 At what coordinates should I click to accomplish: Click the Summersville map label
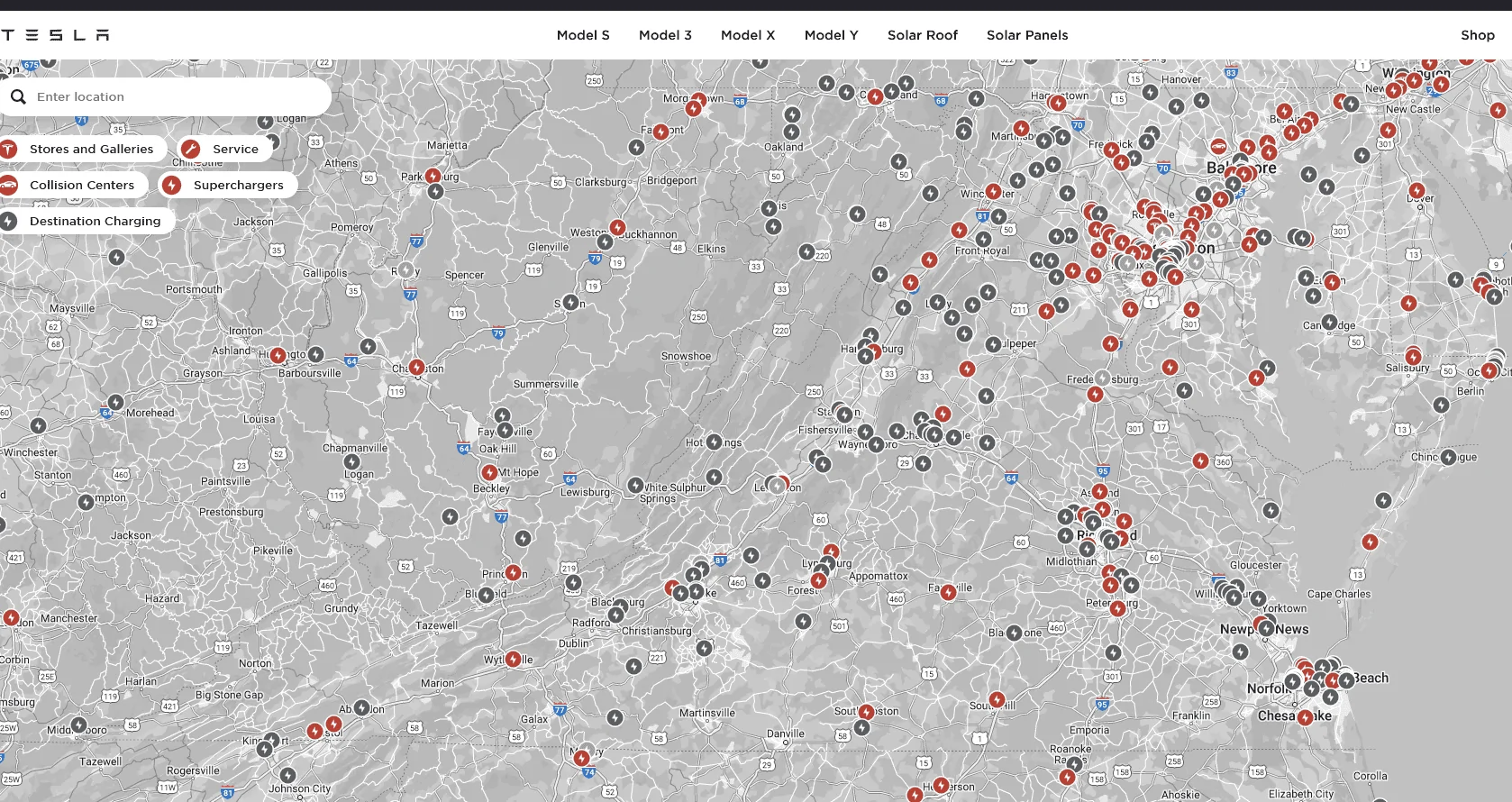pyautogui.click(x=546, y=384)
